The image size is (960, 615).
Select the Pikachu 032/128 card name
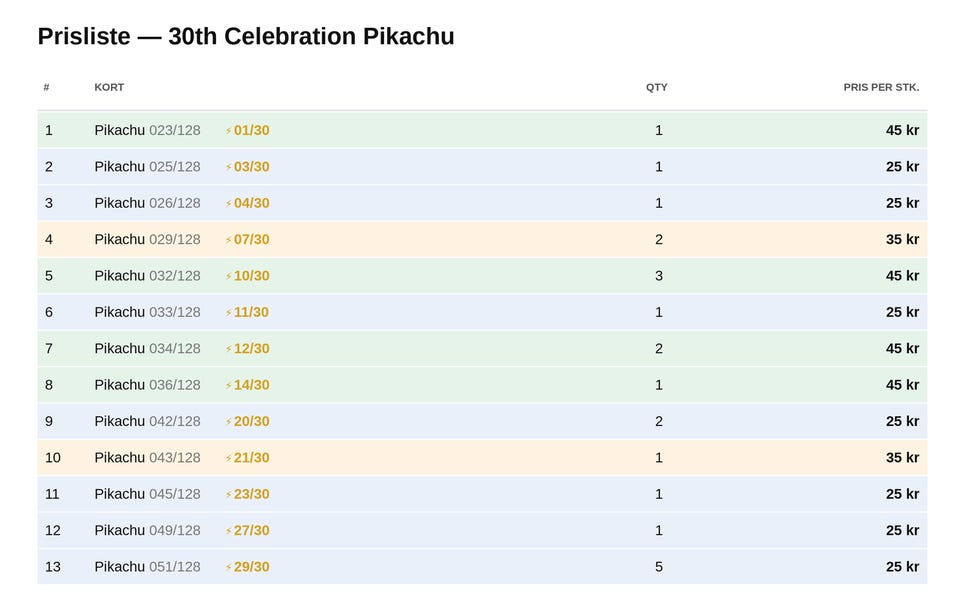(148, 276)
